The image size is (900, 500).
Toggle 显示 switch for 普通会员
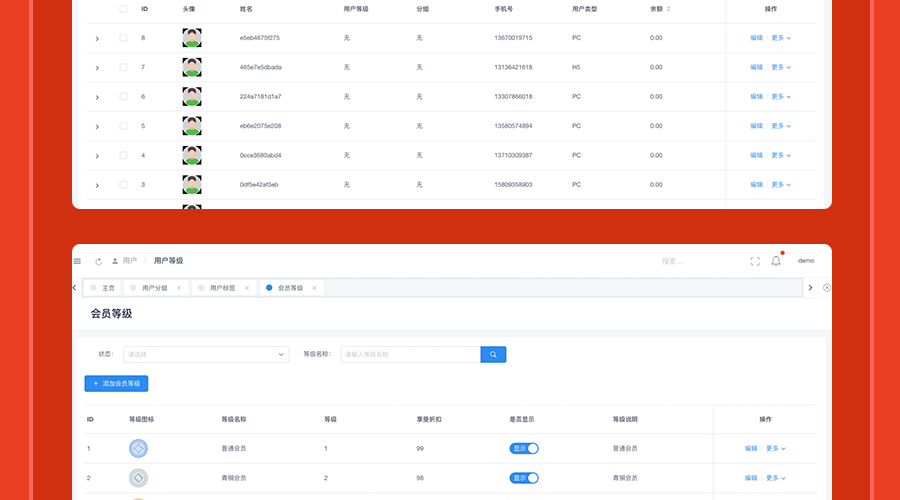523,448
